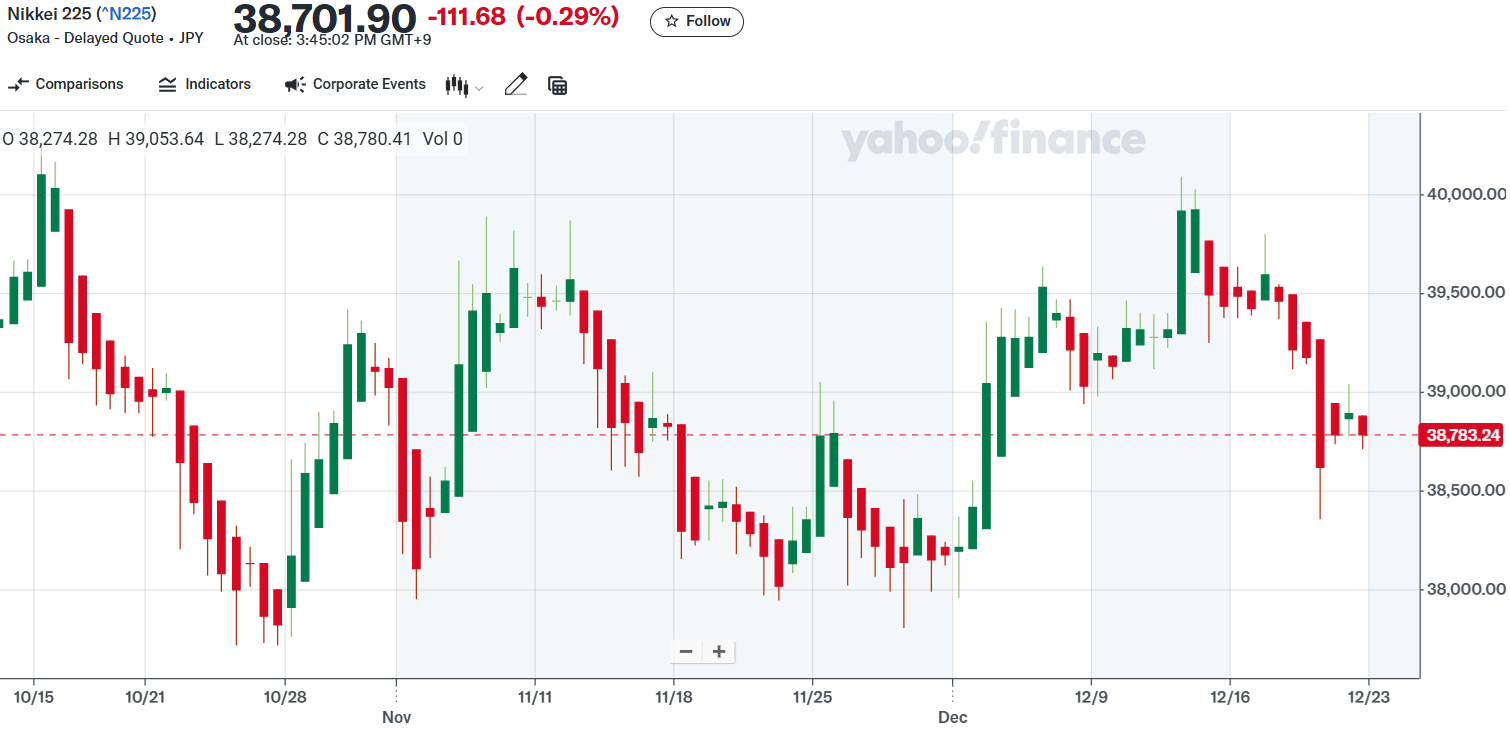The width and height of the screenshot is (1510, 731).
Task: Zoom out with the minus button
Action: [686, 652]
